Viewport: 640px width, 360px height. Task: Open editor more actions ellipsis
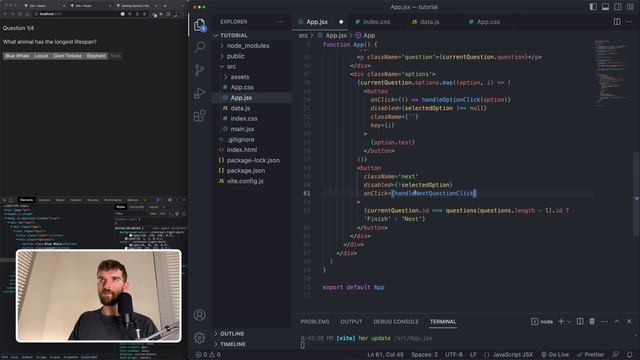pyautogui.click(x=629, y=22)
